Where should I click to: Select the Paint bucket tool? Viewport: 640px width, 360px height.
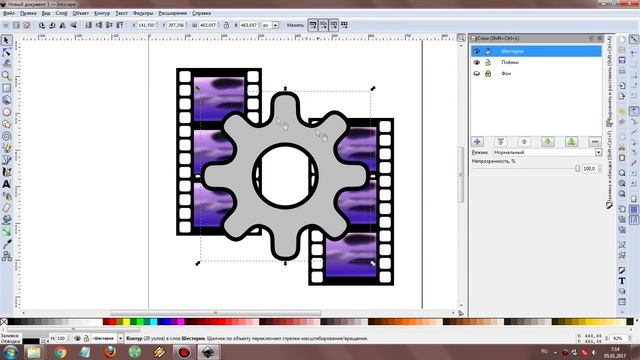click(6, 220)
